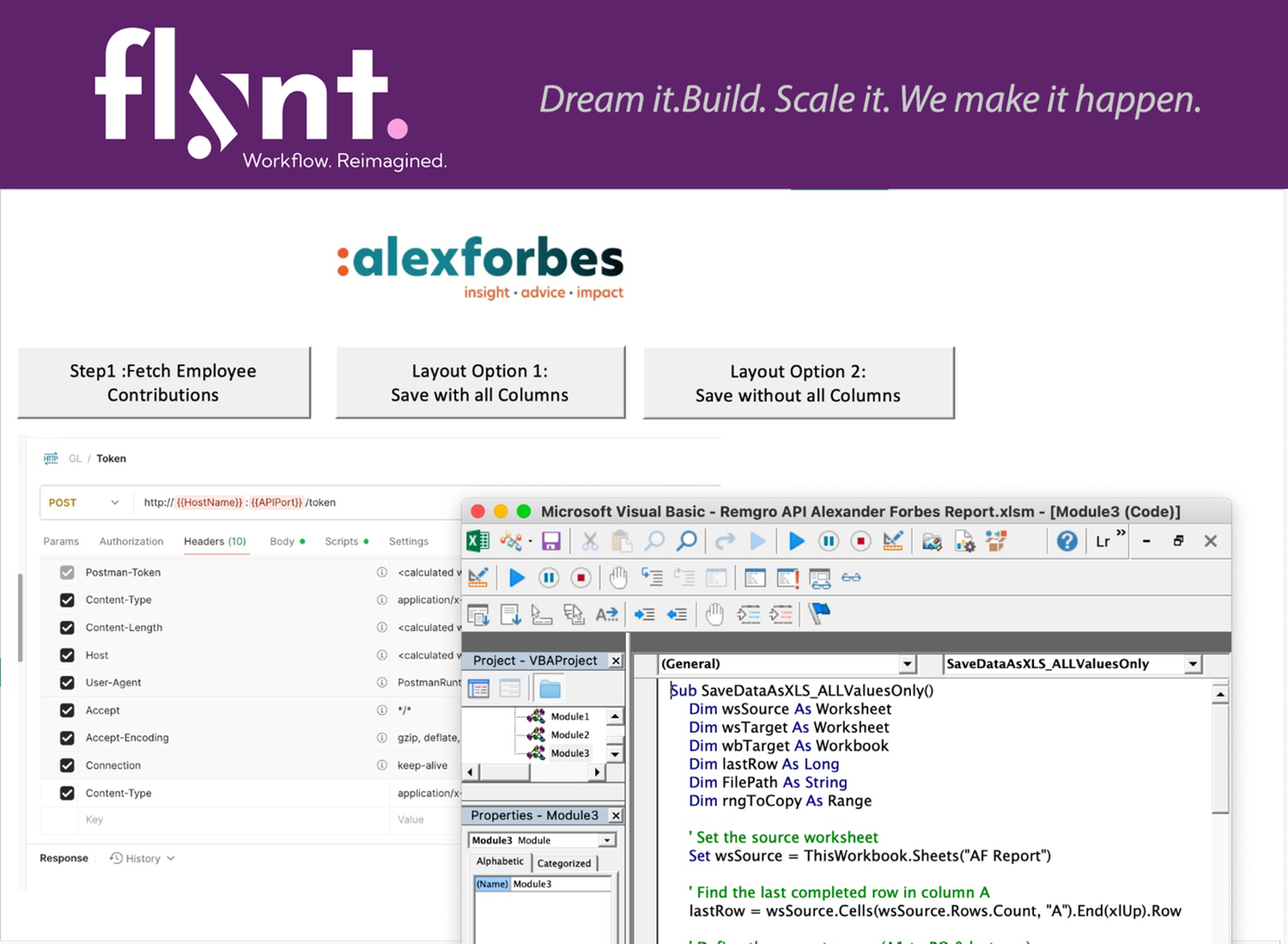Image resolution: width=1288 pixels, height=944 pixels.
Task: Open the dropdown arrow next to Insert UserForm
Action: [x=530, y=541]
